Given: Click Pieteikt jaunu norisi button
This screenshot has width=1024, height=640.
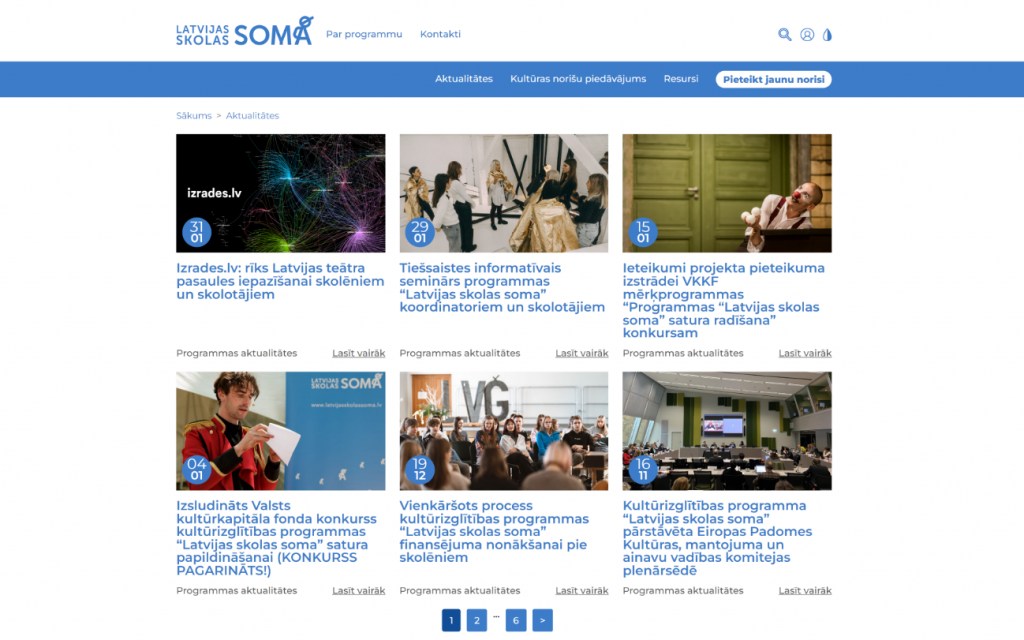Looking at the screenshot, I should (x=773, y=79).
